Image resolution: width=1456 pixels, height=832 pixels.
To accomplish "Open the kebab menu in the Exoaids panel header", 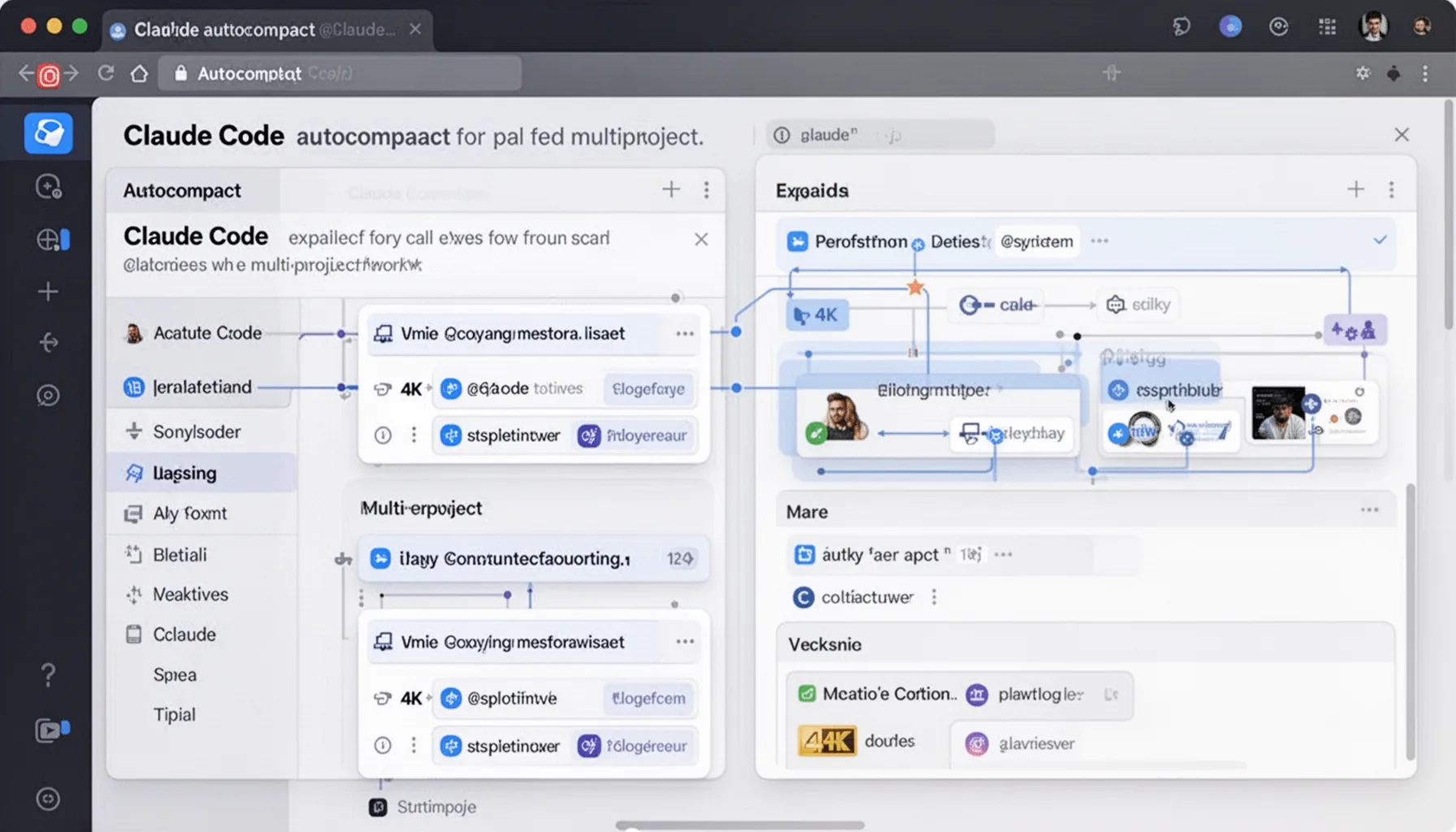I will click(x=1391, y=189).
